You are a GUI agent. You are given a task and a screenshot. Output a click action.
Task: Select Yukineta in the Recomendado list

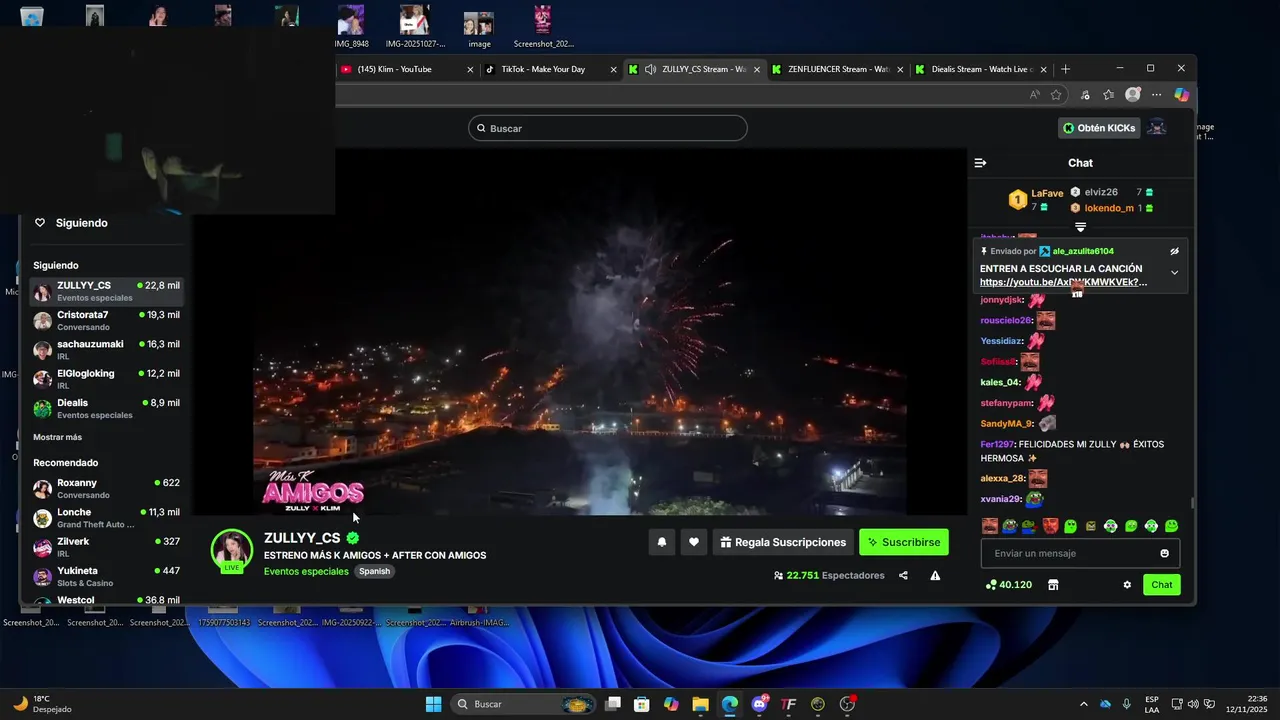[x=106, y=576]
